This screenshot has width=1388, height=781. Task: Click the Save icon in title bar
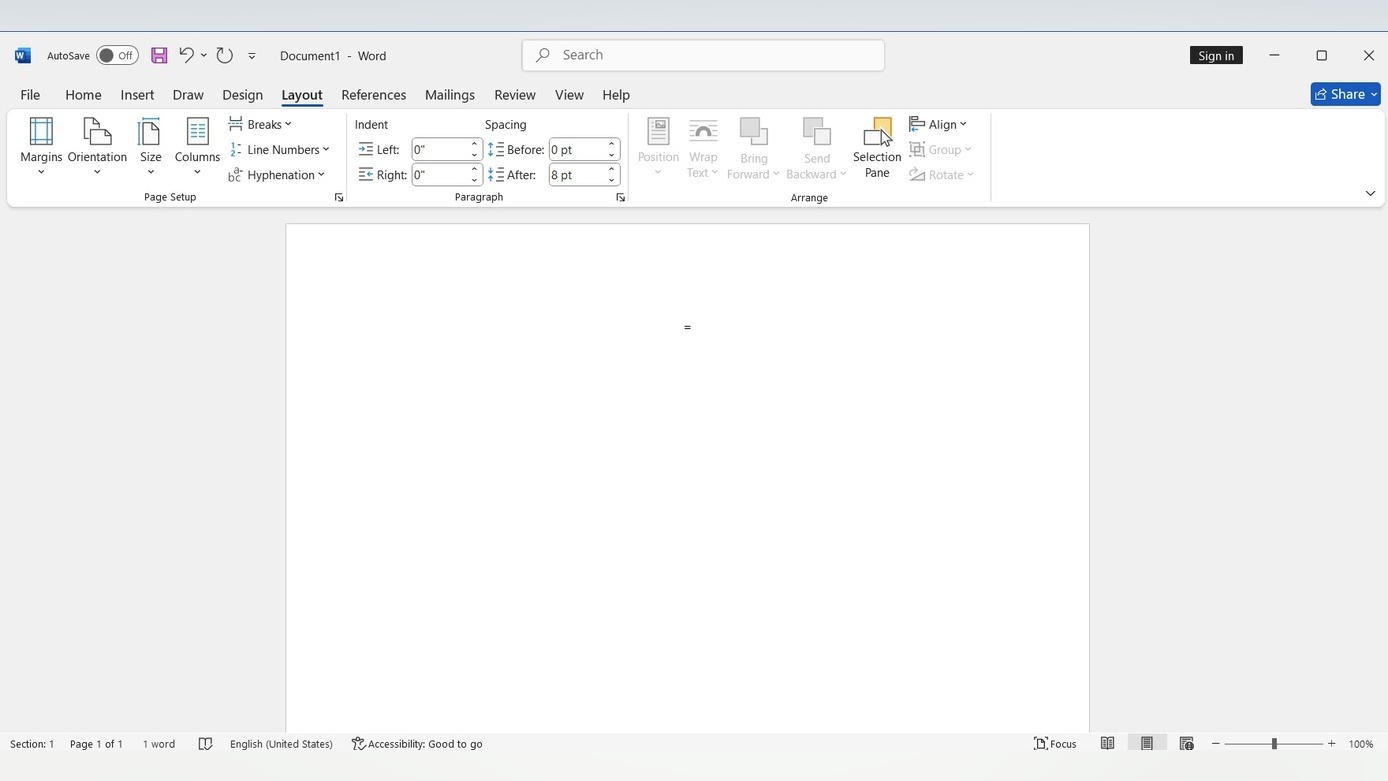click(159, 56)
